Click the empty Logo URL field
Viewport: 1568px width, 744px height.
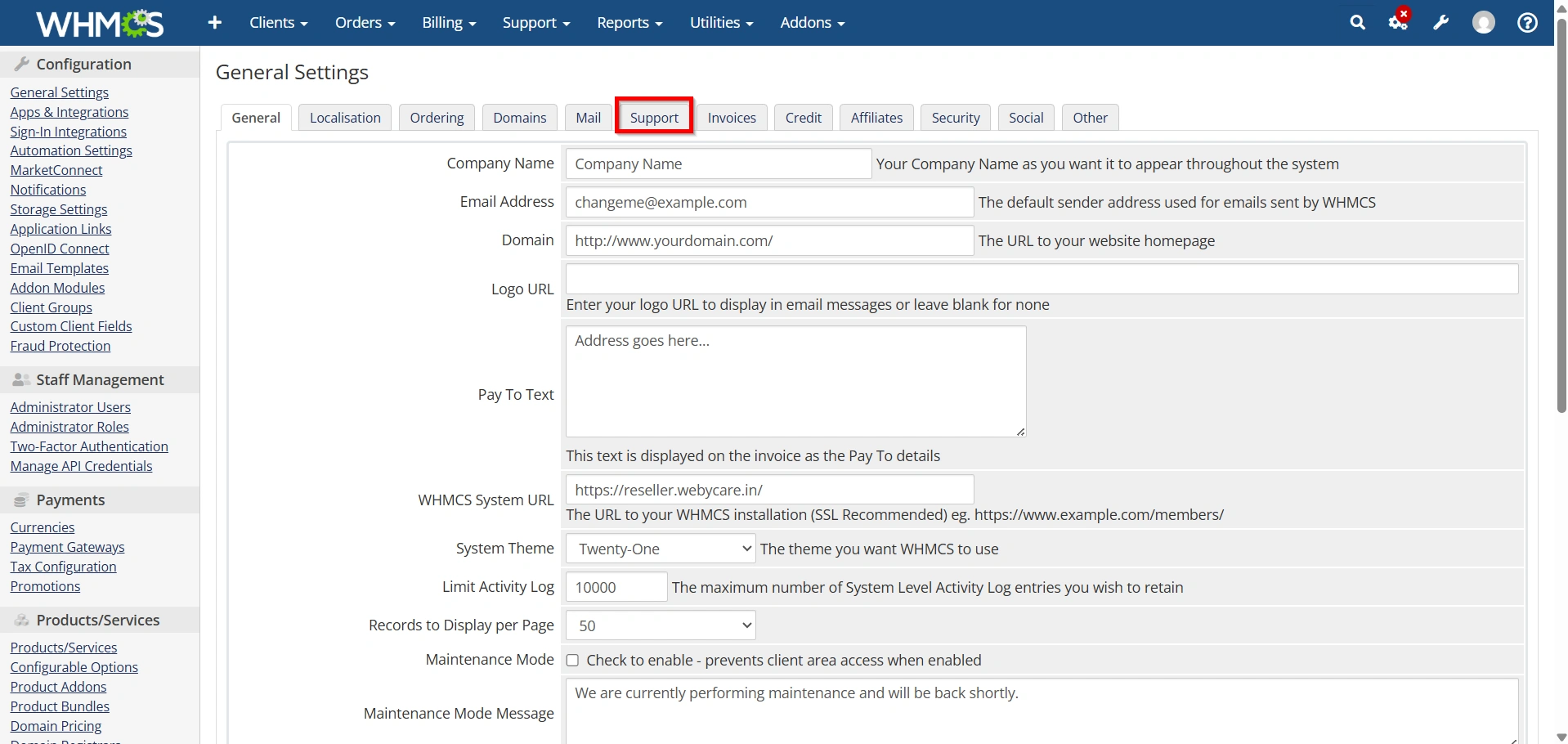point(1042,279)
